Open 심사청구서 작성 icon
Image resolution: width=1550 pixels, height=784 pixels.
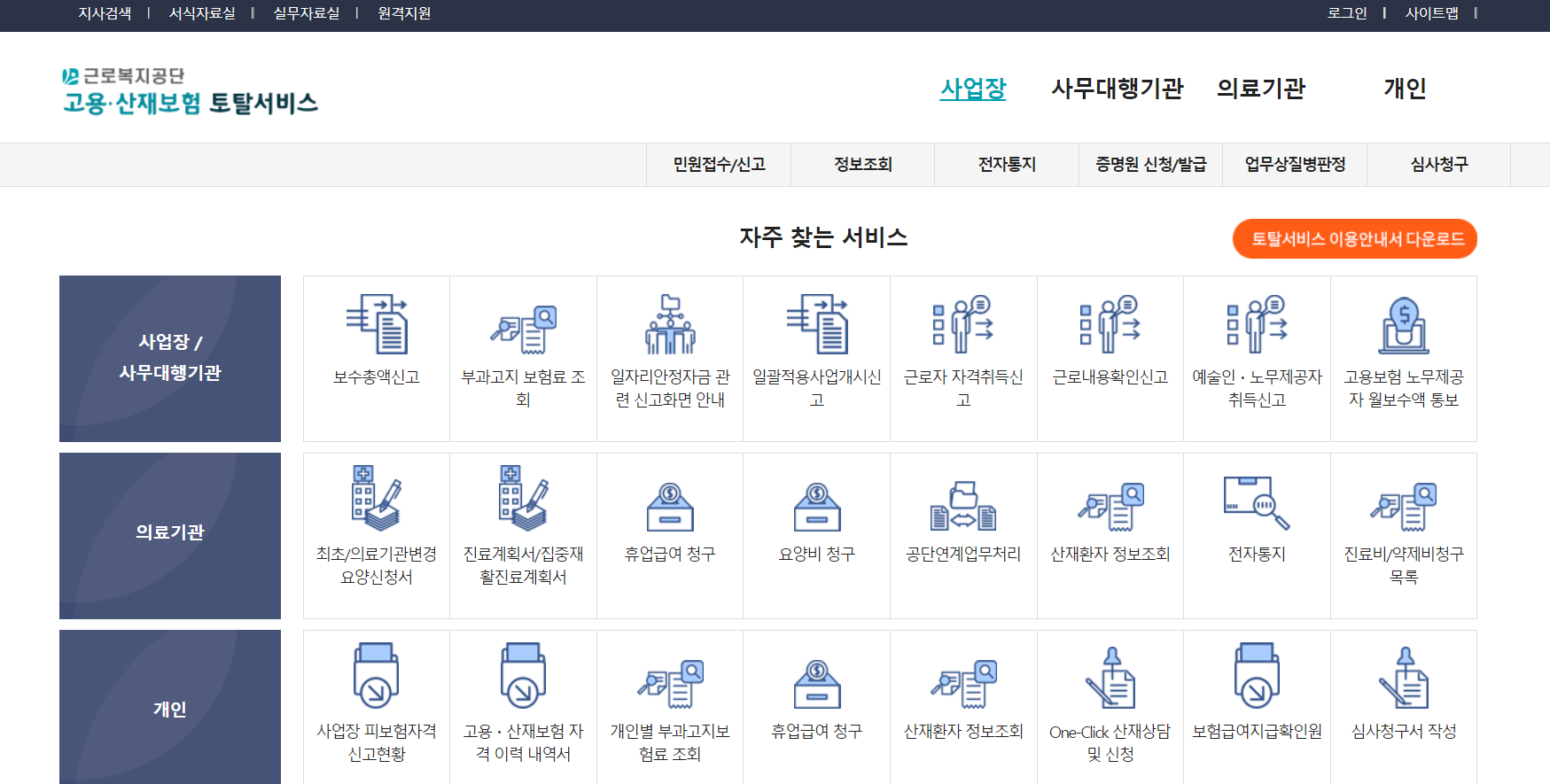pos(1404,678)
